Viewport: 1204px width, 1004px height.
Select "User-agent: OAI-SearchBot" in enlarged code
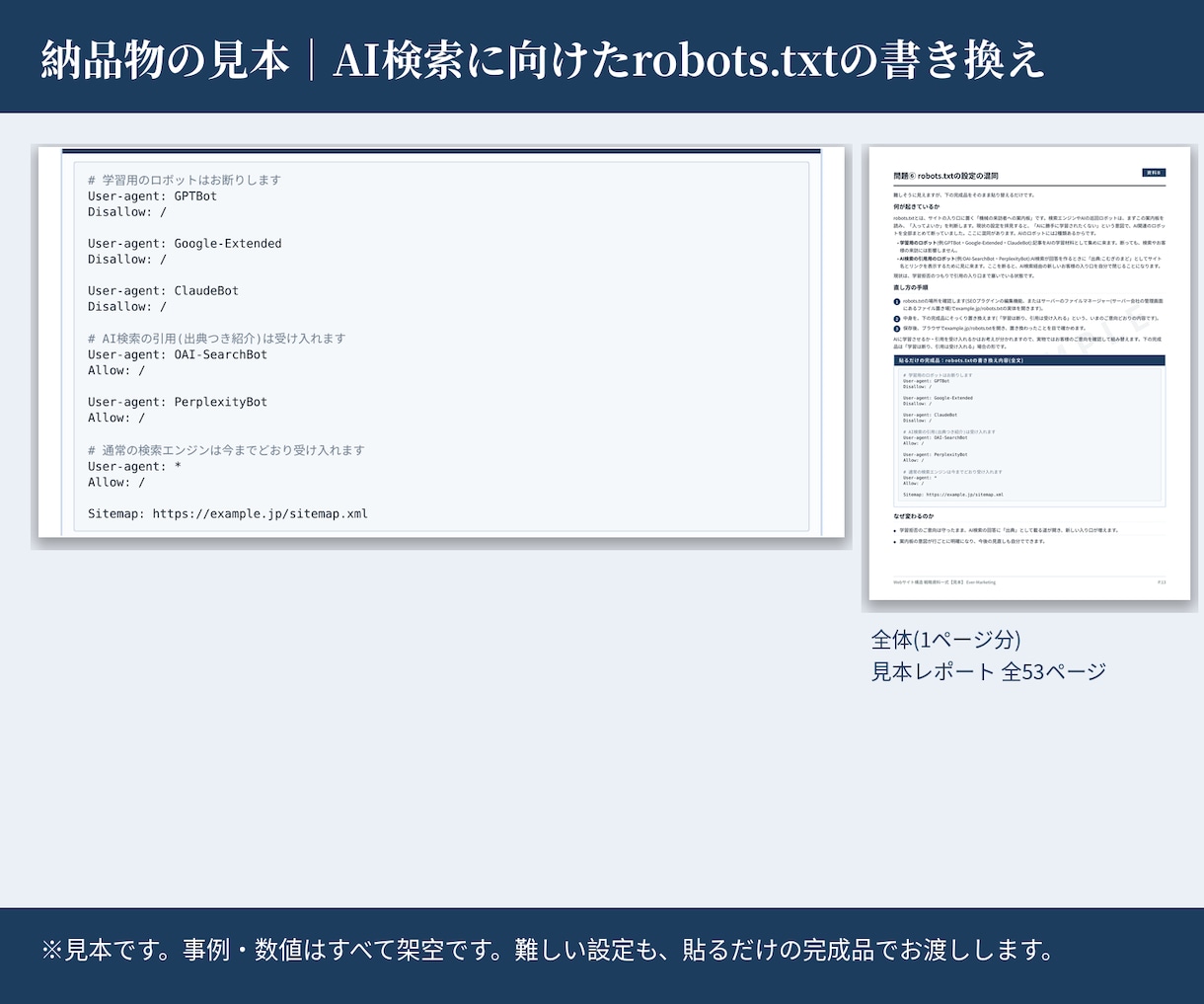[178, 354]
